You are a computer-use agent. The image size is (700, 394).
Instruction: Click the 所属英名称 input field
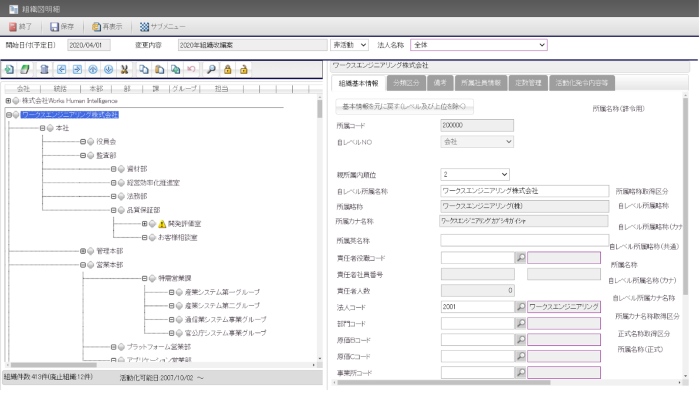point(525,240)
